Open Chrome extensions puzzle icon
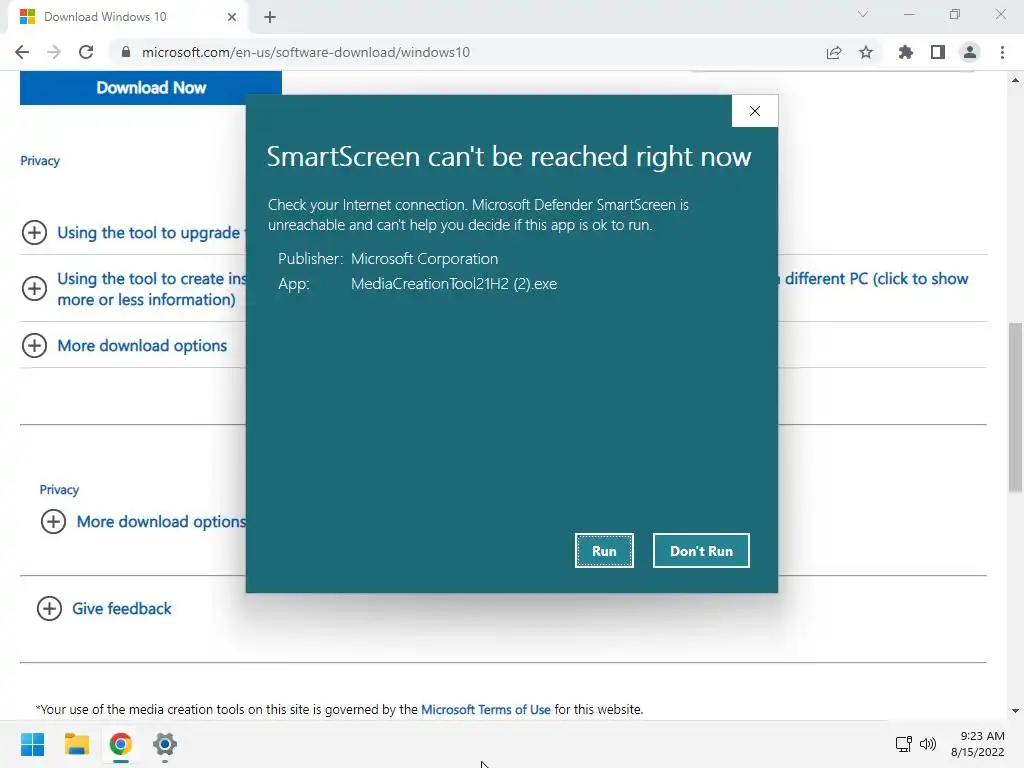The width and height of the screenshot is (1024, 768). (905, 52)
